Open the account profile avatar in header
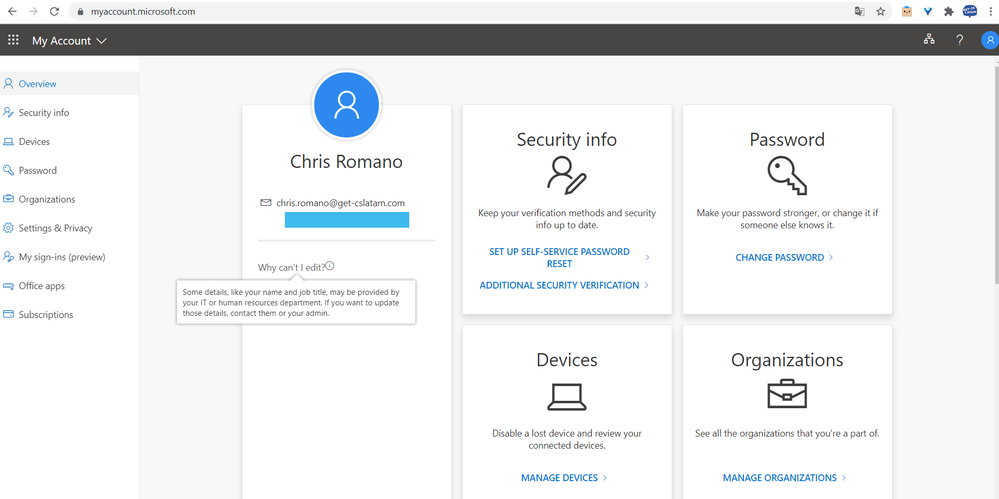 tap(989, 40)
